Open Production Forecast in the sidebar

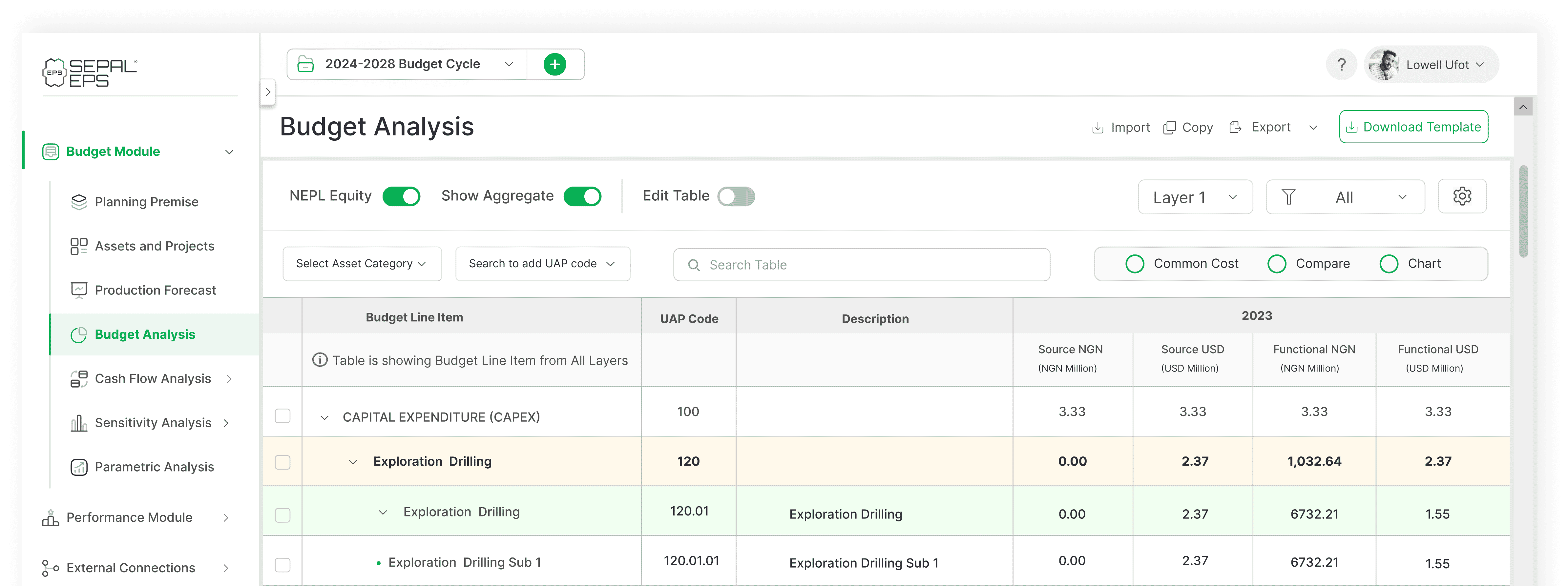pyautogui.click(x=155, y=290)
